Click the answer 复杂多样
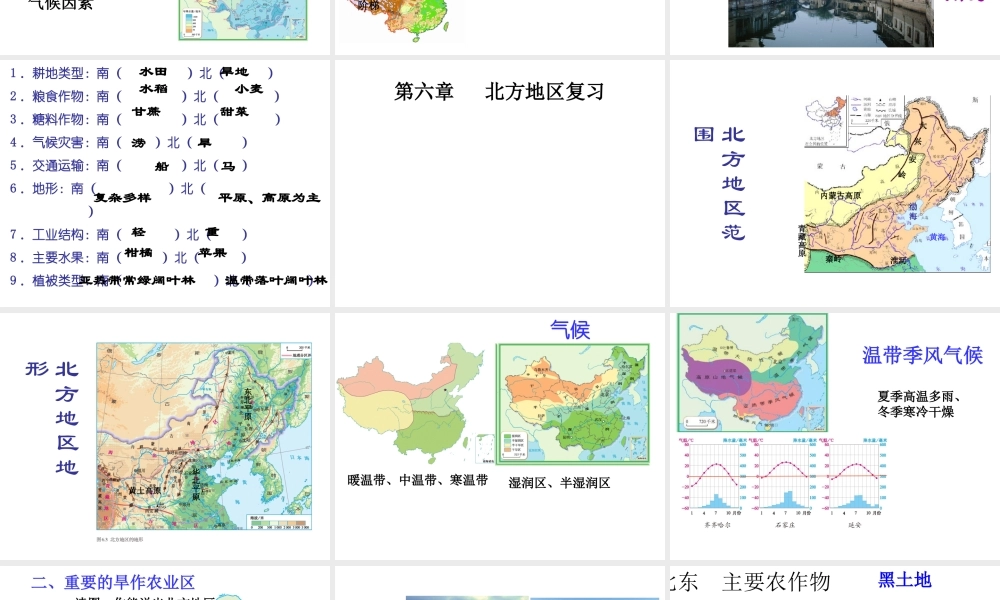Screen dimensions: 1000x600 [122, 198]
